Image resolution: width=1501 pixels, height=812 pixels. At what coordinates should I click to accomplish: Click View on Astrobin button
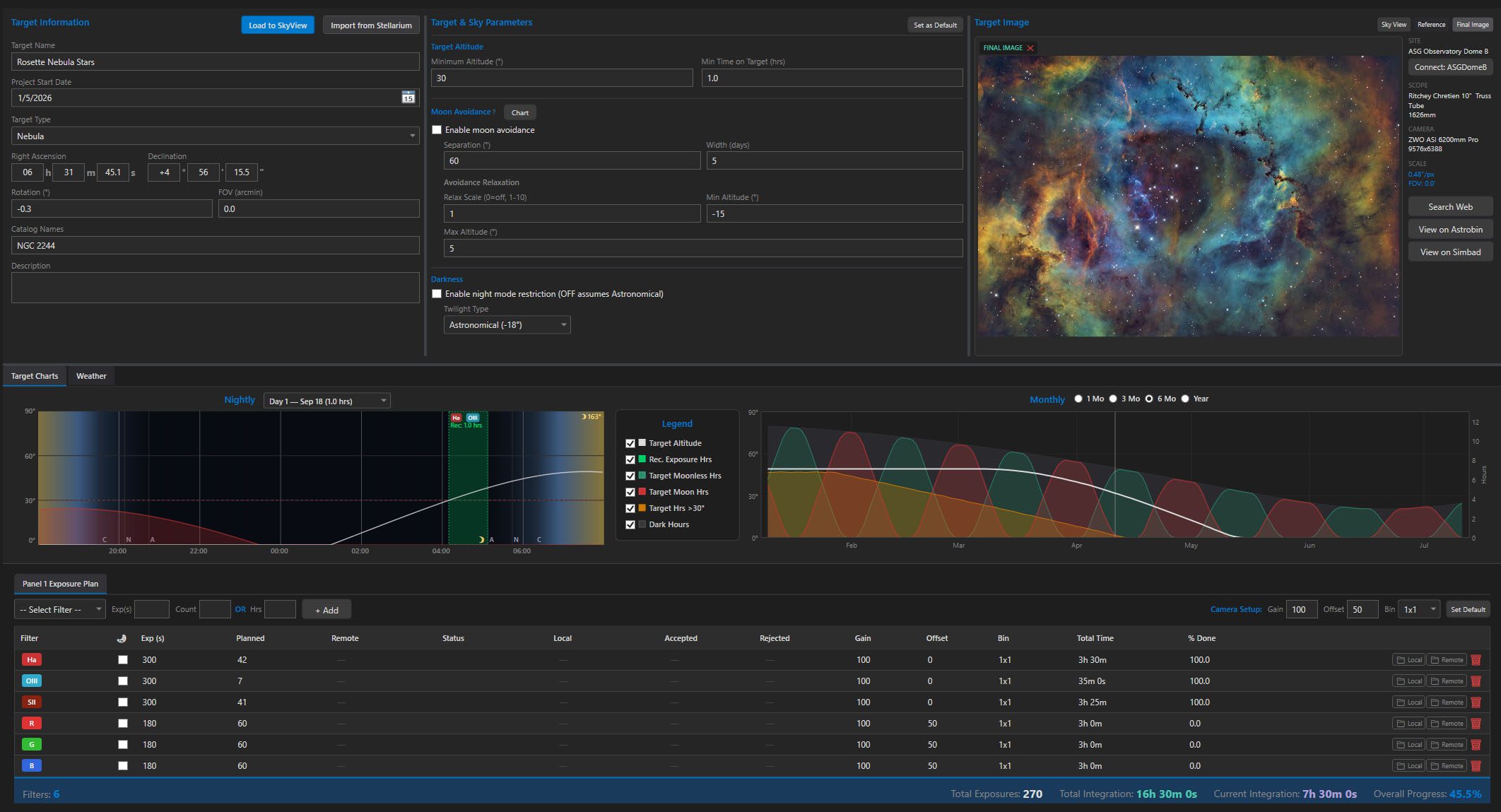point(1450,230)
